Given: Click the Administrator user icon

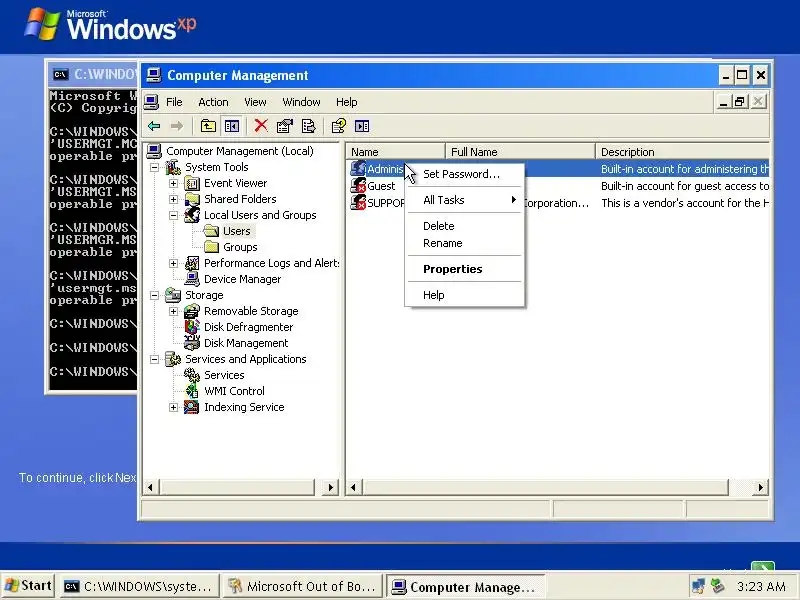Looking at the screenshot, I should tap(358, 169).
